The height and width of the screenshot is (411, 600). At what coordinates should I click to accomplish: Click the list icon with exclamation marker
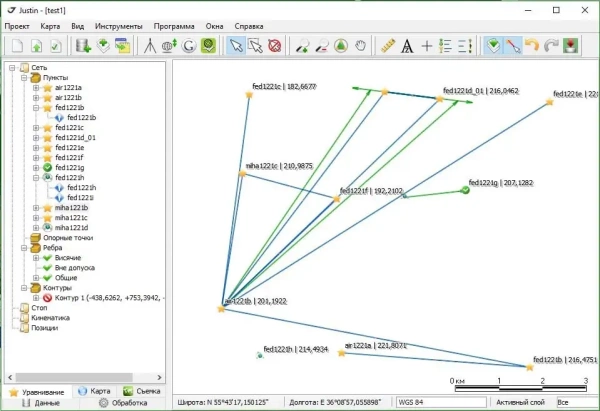pyautogui.click(x=465, y=46)
